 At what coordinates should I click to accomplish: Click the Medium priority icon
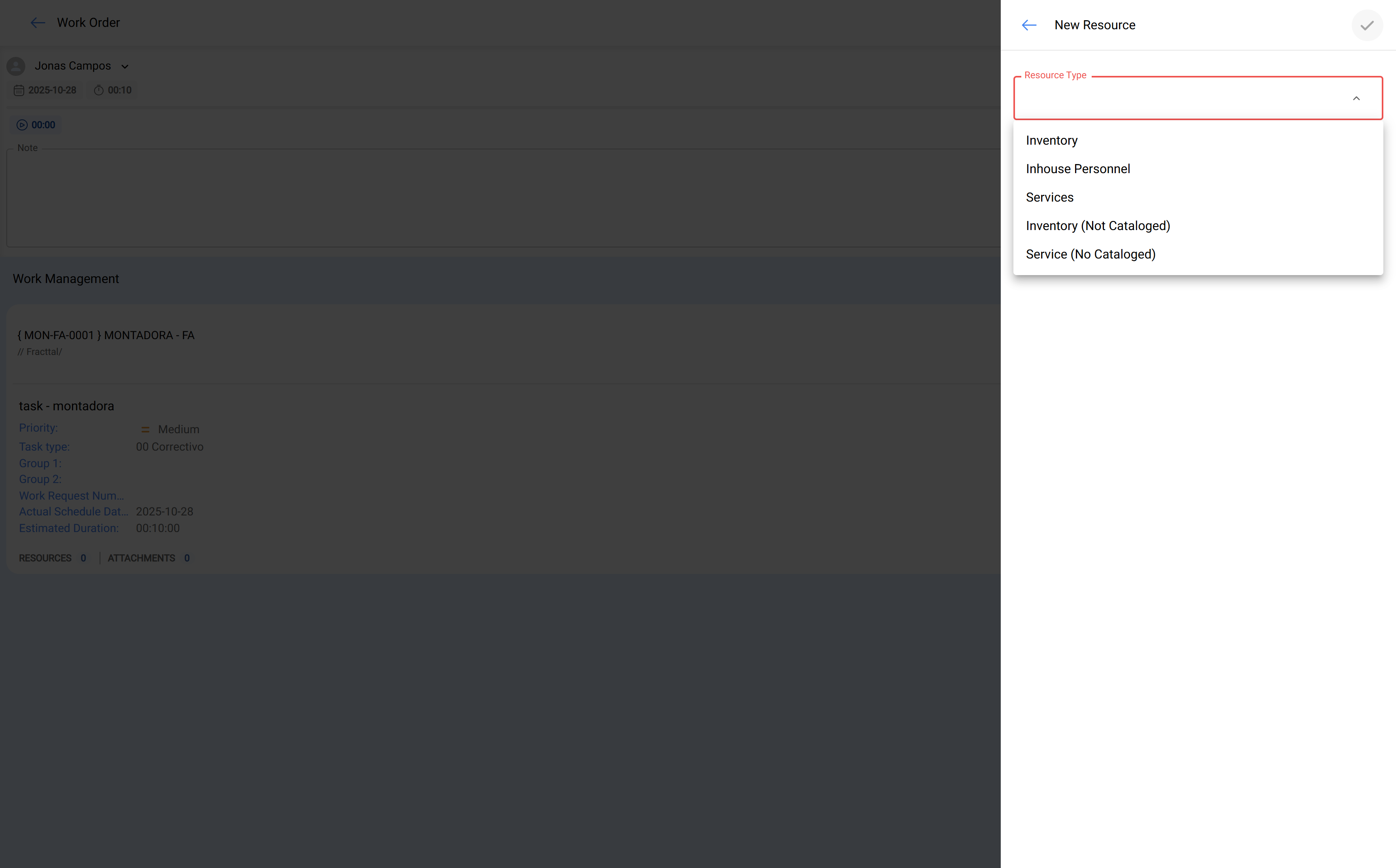[145, 429]
